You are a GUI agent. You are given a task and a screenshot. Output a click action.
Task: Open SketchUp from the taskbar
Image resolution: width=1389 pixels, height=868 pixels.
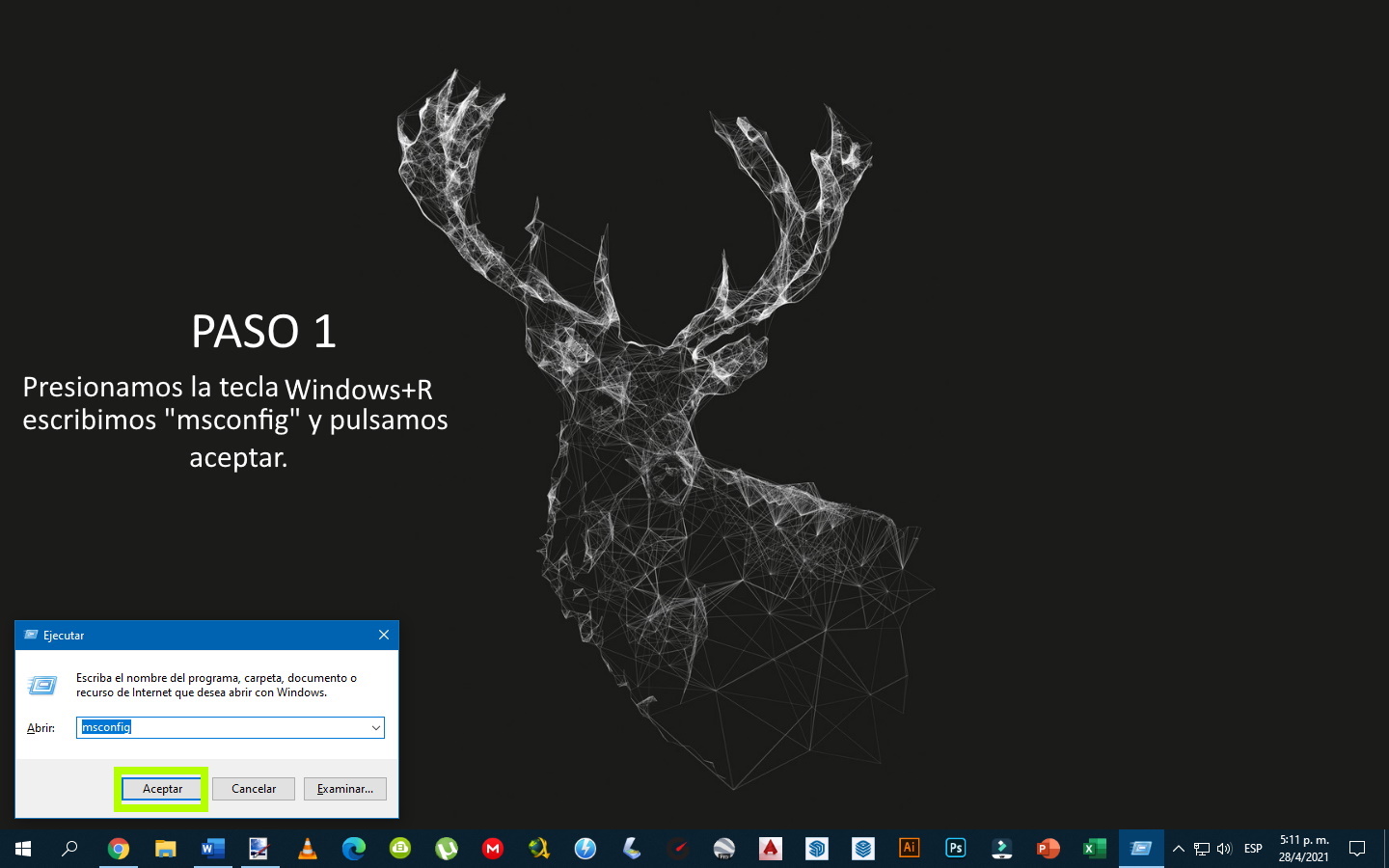(x=817, y=849)
